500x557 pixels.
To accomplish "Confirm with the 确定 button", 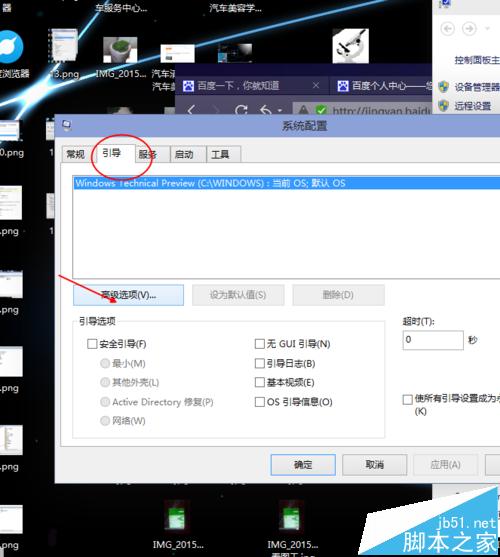I will pyautogui.click(x=303, y=465).
